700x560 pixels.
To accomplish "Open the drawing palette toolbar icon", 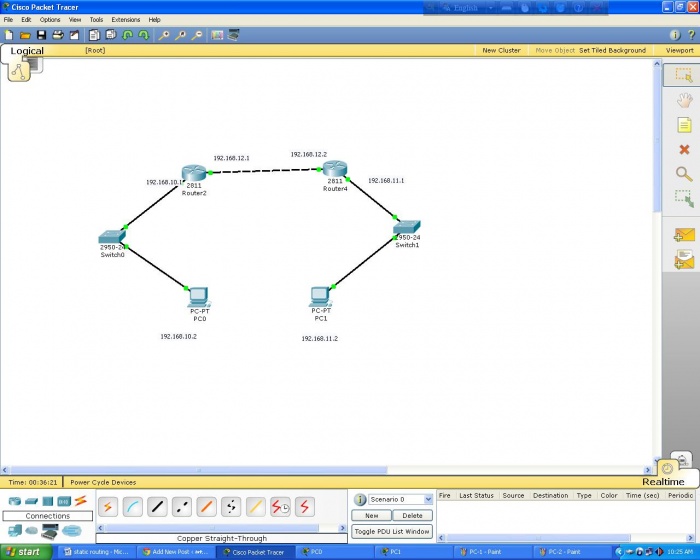I will (x=217, y=35).
